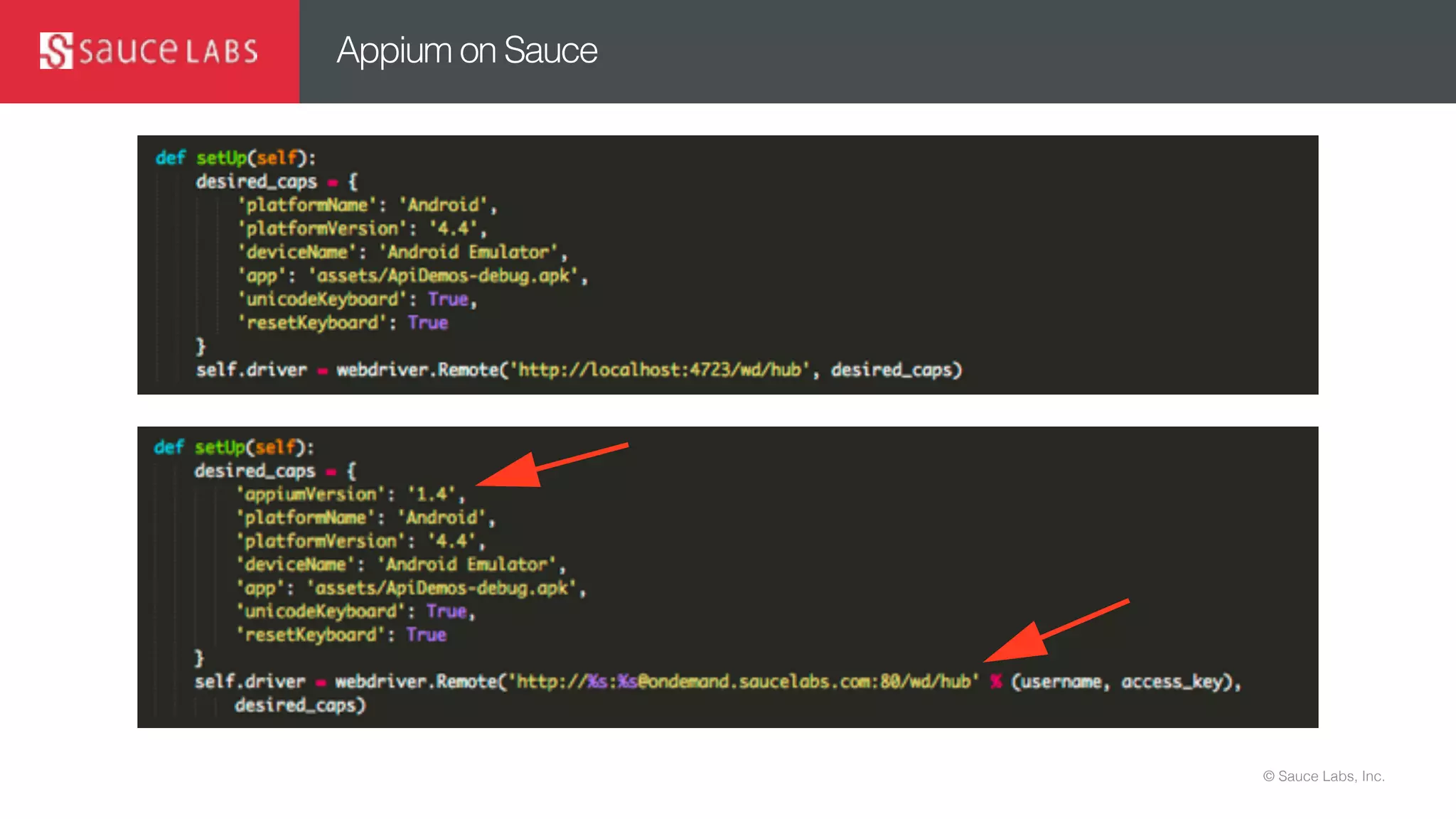Click 'resetKeyboard': True in top block
This screenshot has height=819, width=1456.
343,323
